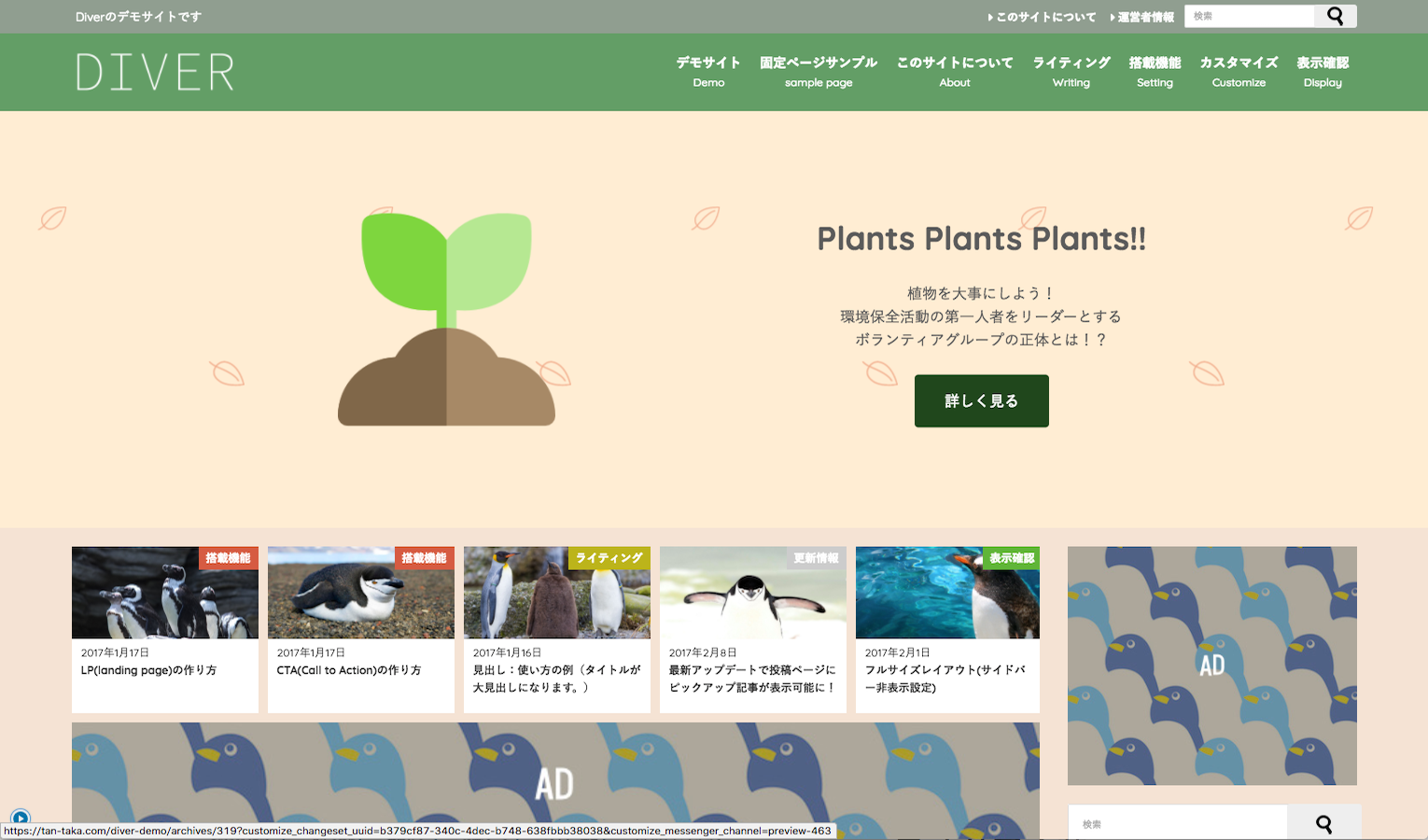Click the 最新アップデートで投稿ページに article title
The width and height of the screenshot is (1428, 840).
click(x=751, y=679)
